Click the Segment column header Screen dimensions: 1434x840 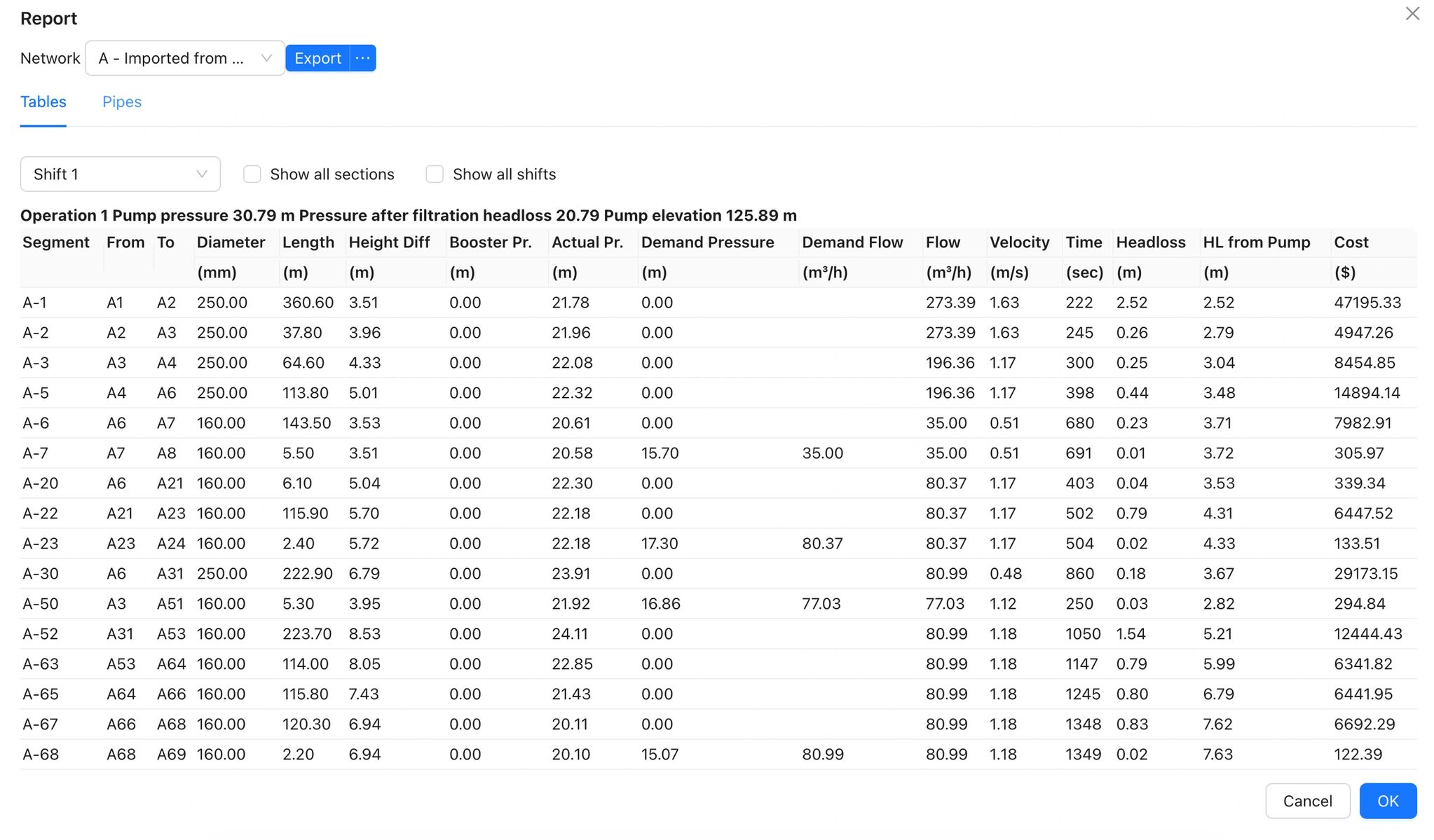click(56, 242)
